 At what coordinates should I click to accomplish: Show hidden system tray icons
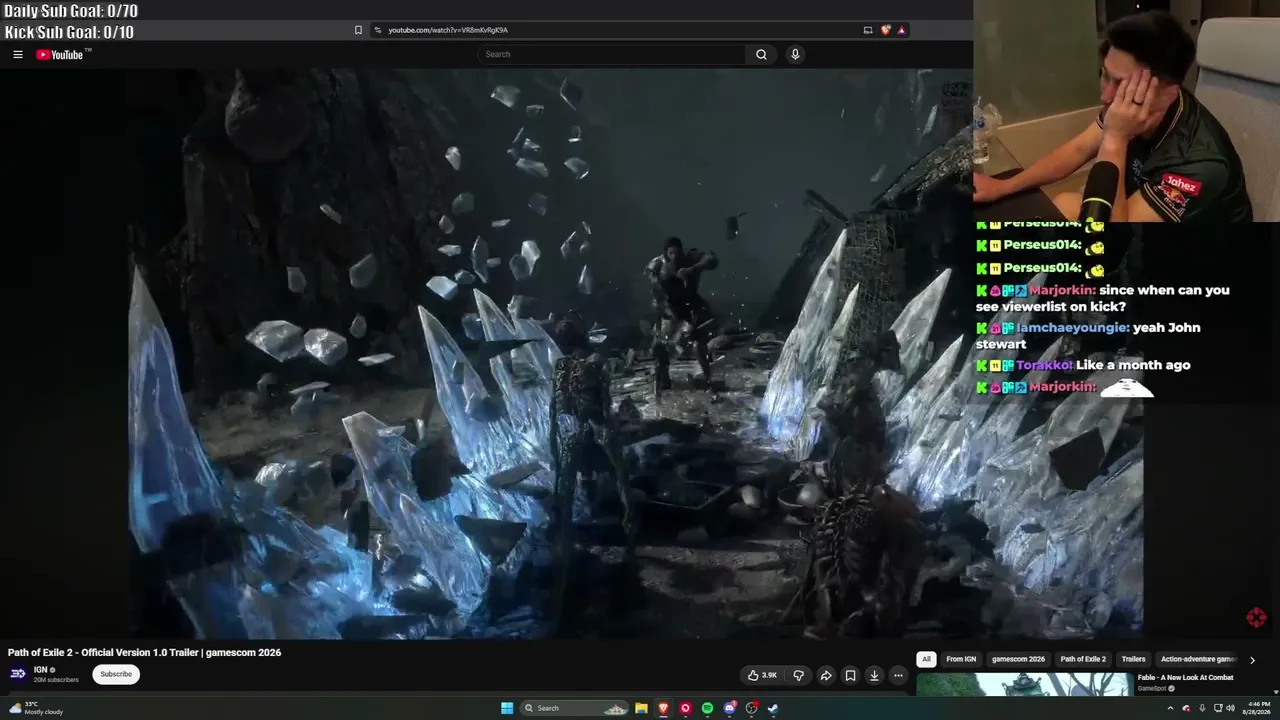tap(1170, 708)
